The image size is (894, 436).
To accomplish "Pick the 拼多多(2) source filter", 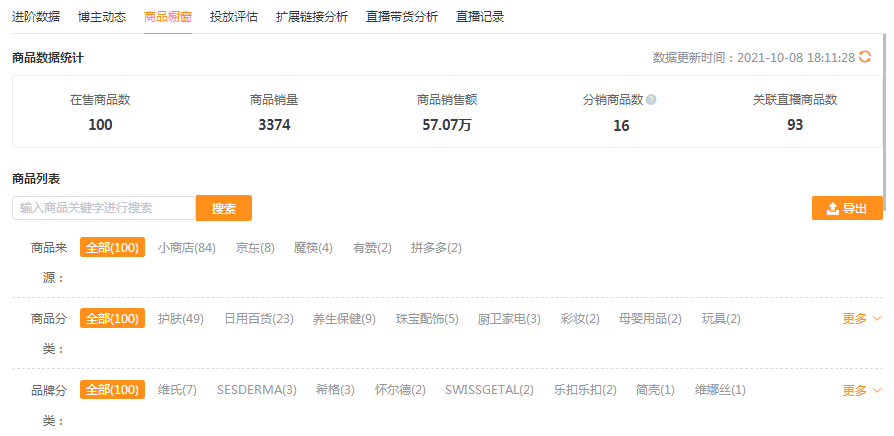I will pyautogui.click(x=436, y=247).
